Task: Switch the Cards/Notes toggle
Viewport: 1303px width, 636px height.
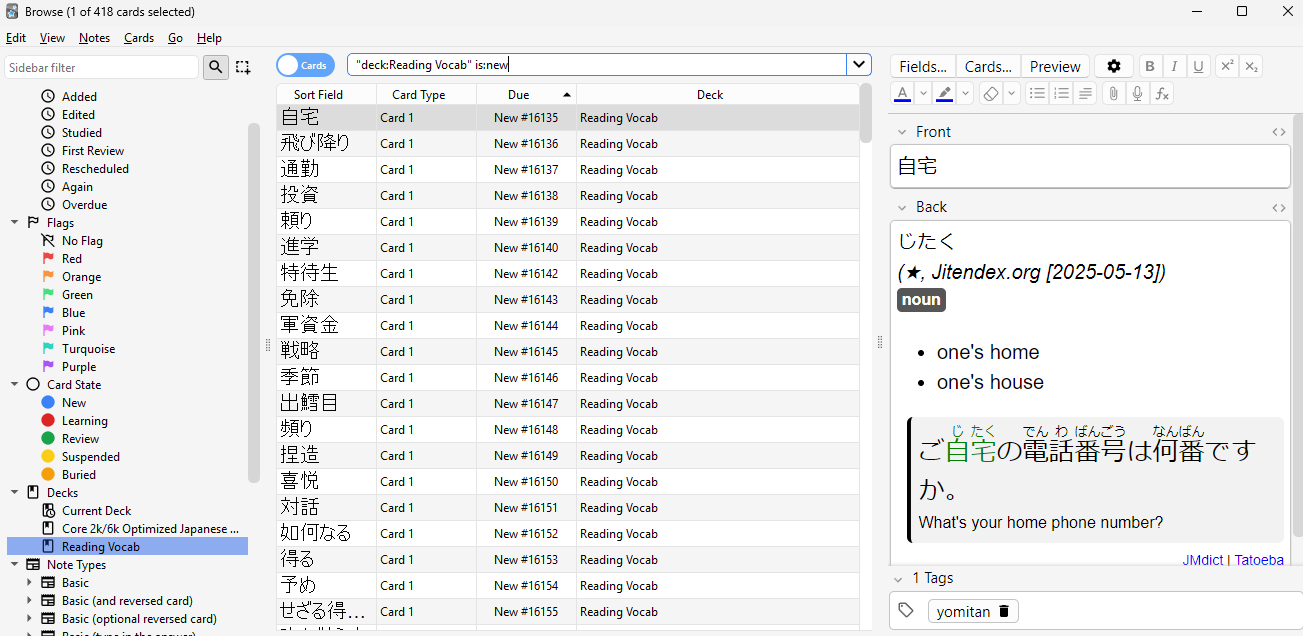Action: [x=306, y=65]
